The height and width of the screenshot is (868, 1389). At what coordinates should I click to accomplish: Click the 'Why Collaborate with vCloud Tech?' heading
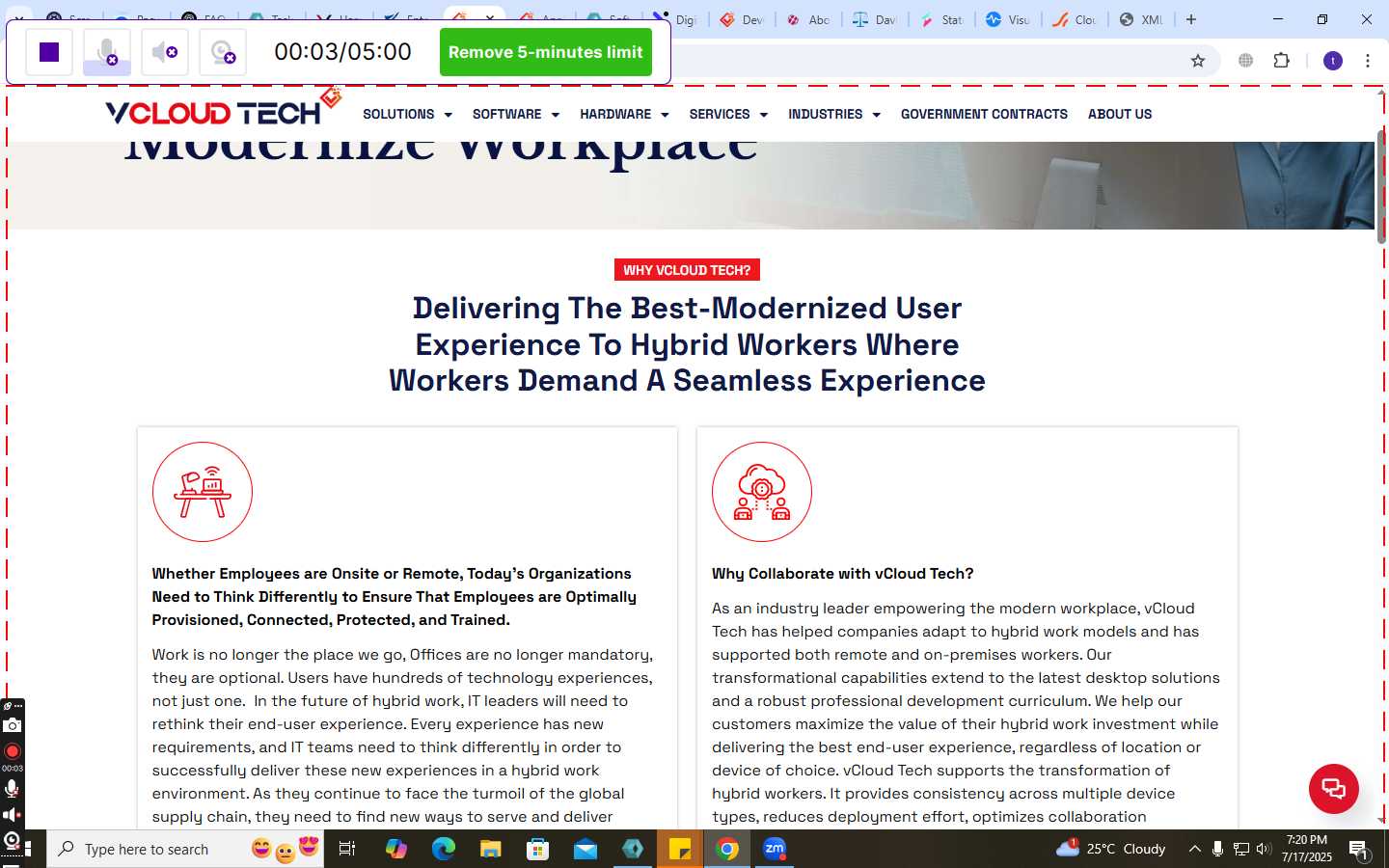click(x=842, y=573)
